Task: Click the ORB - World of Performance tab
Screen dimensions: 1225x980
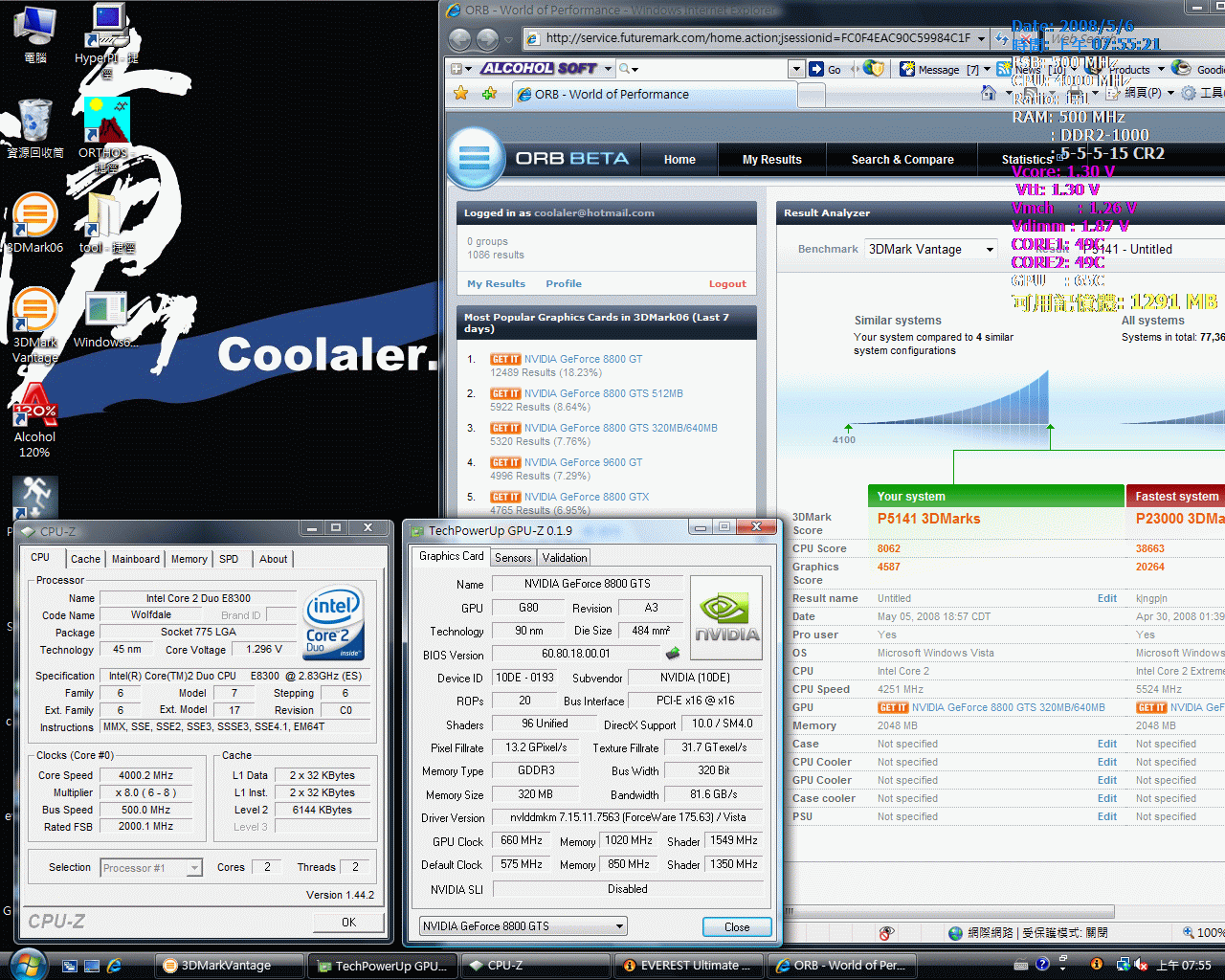Action: pos(654,94)
